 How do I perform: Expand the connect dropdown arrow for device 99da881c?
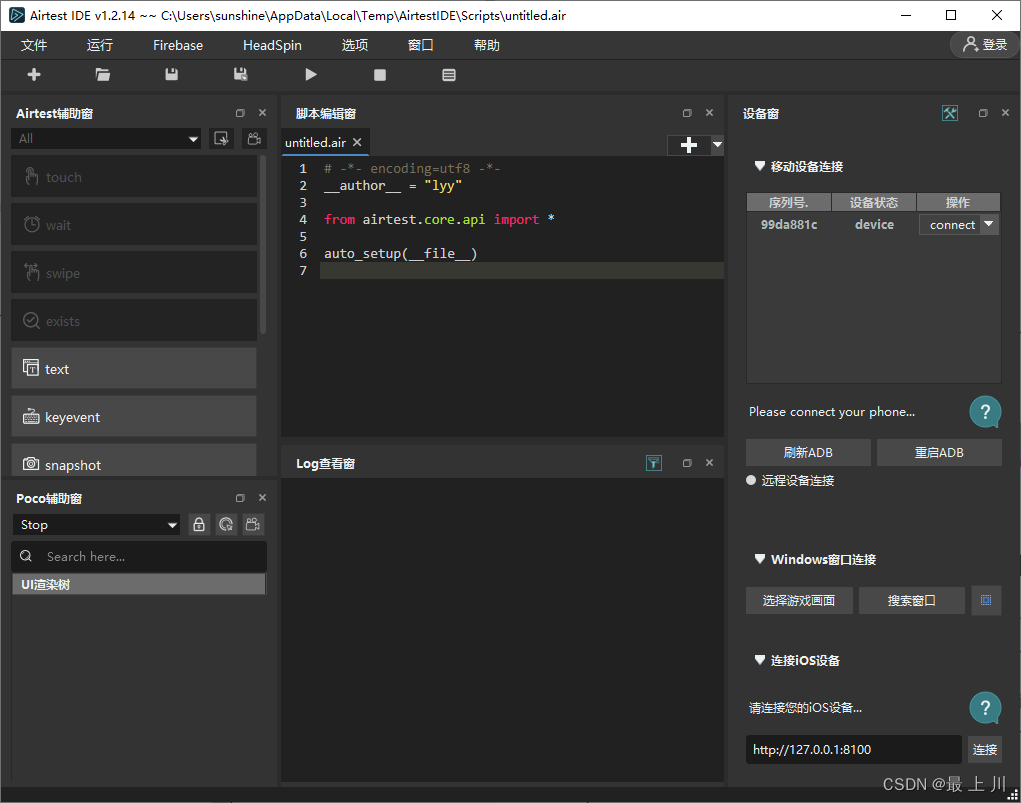(989, 225)
